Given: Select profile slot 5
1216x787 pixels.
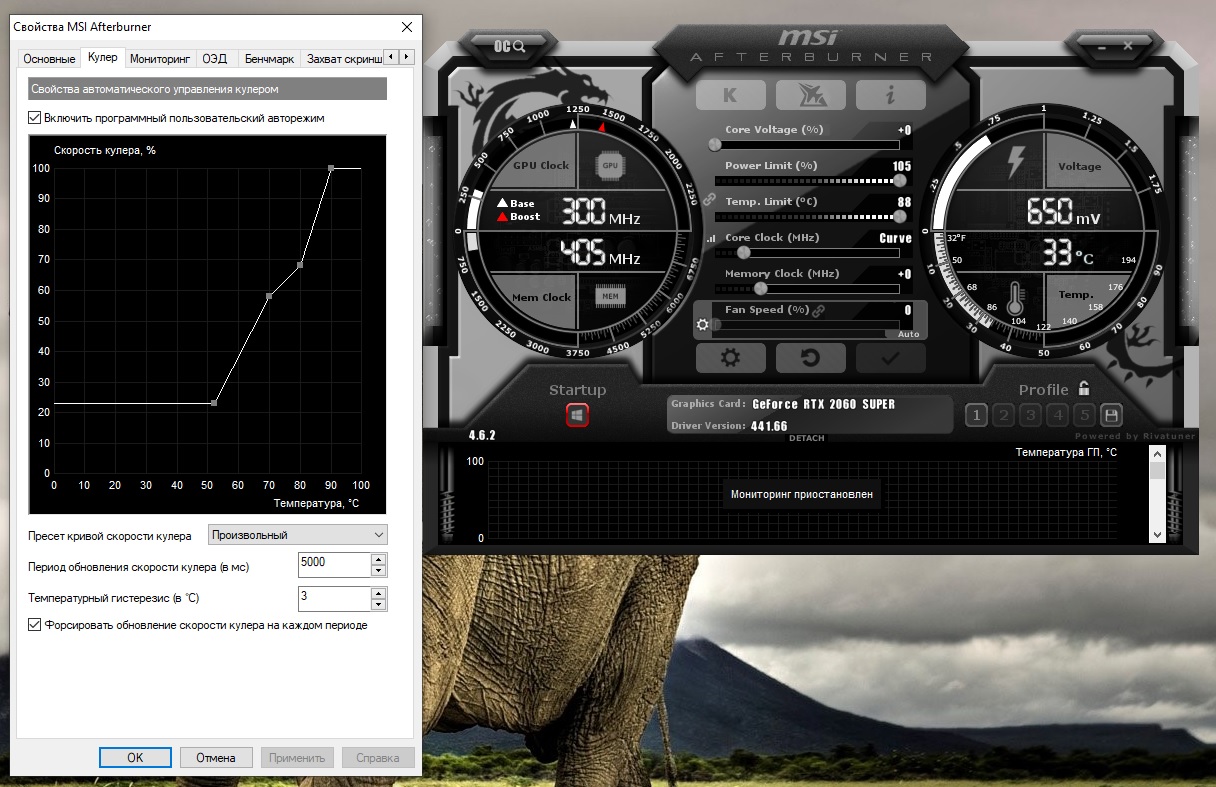Looking at the screenshot, I should click(1085, 415).
